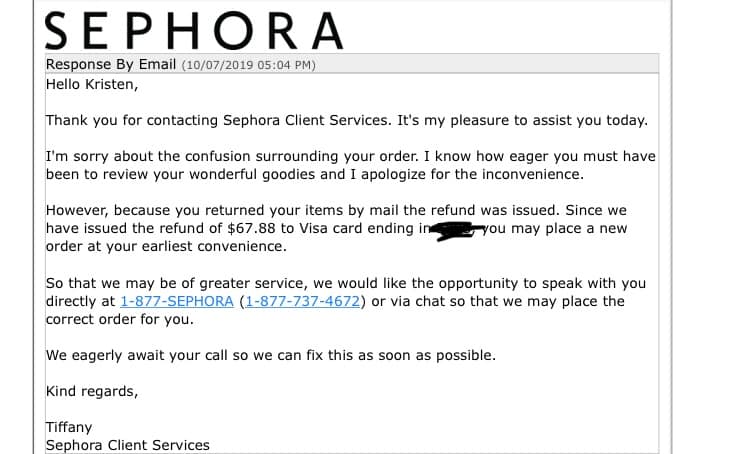Click the "or via chat" text
Image resolution: width=750 pixels, height=454 pixels.
[x=411, y=301]
